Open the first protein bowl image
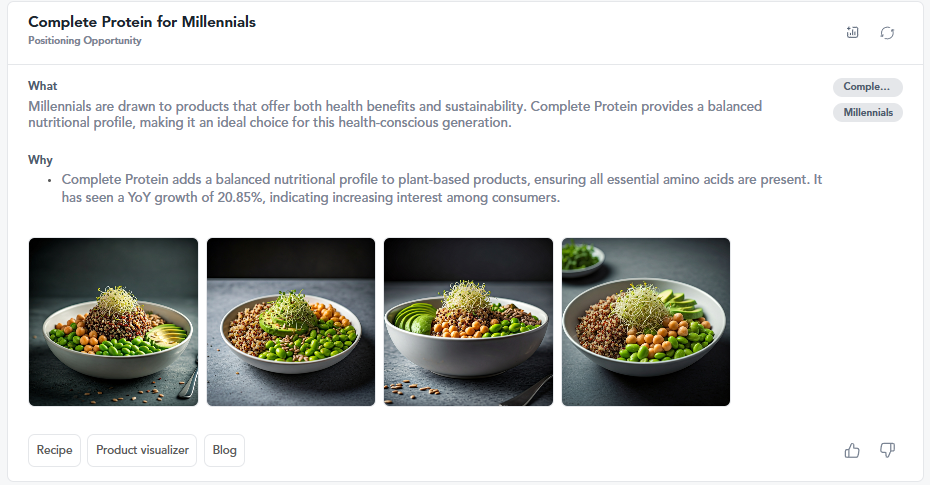 click(x=113, y=322)
